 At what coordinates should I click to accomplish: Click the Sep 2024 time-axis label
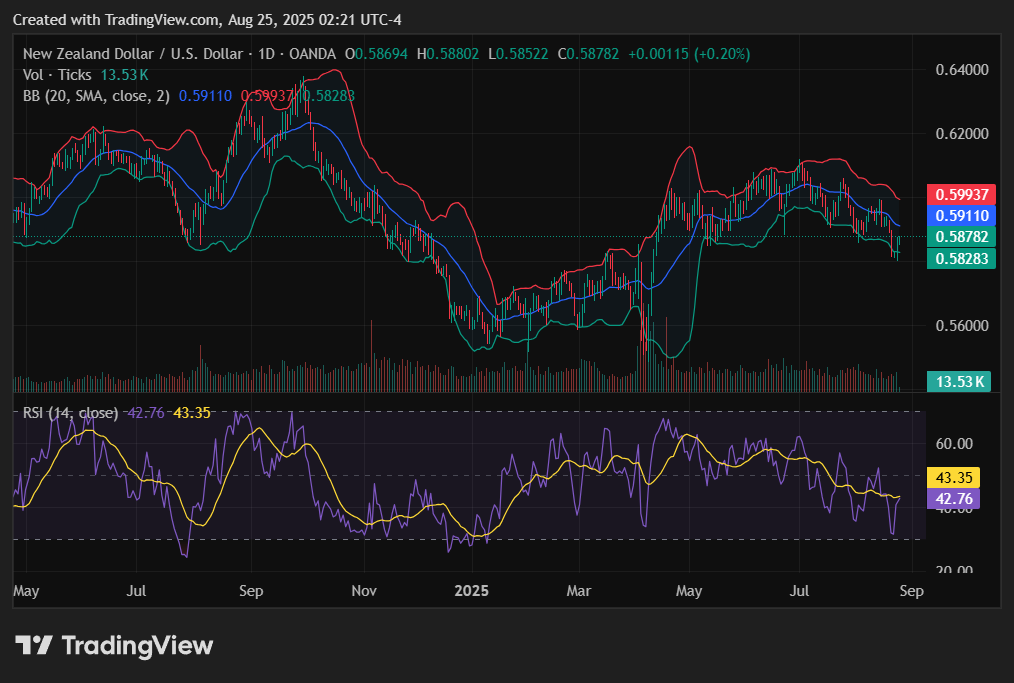pyautogui.click(x=251, y=591)
